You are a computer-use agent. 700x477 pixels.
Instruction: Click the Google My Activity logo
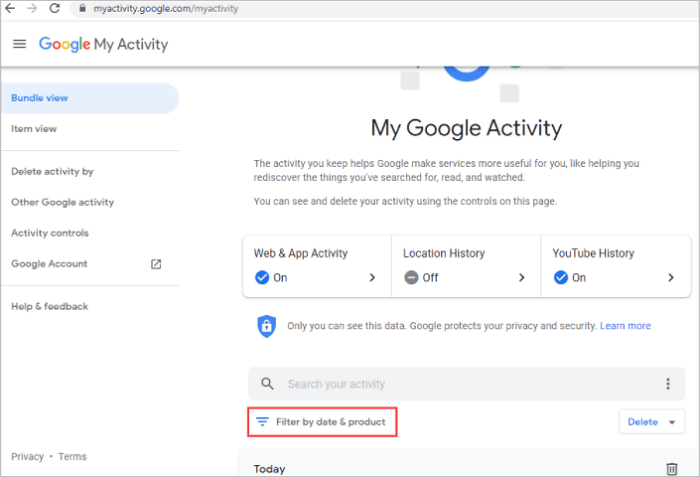tap(103, 44)
